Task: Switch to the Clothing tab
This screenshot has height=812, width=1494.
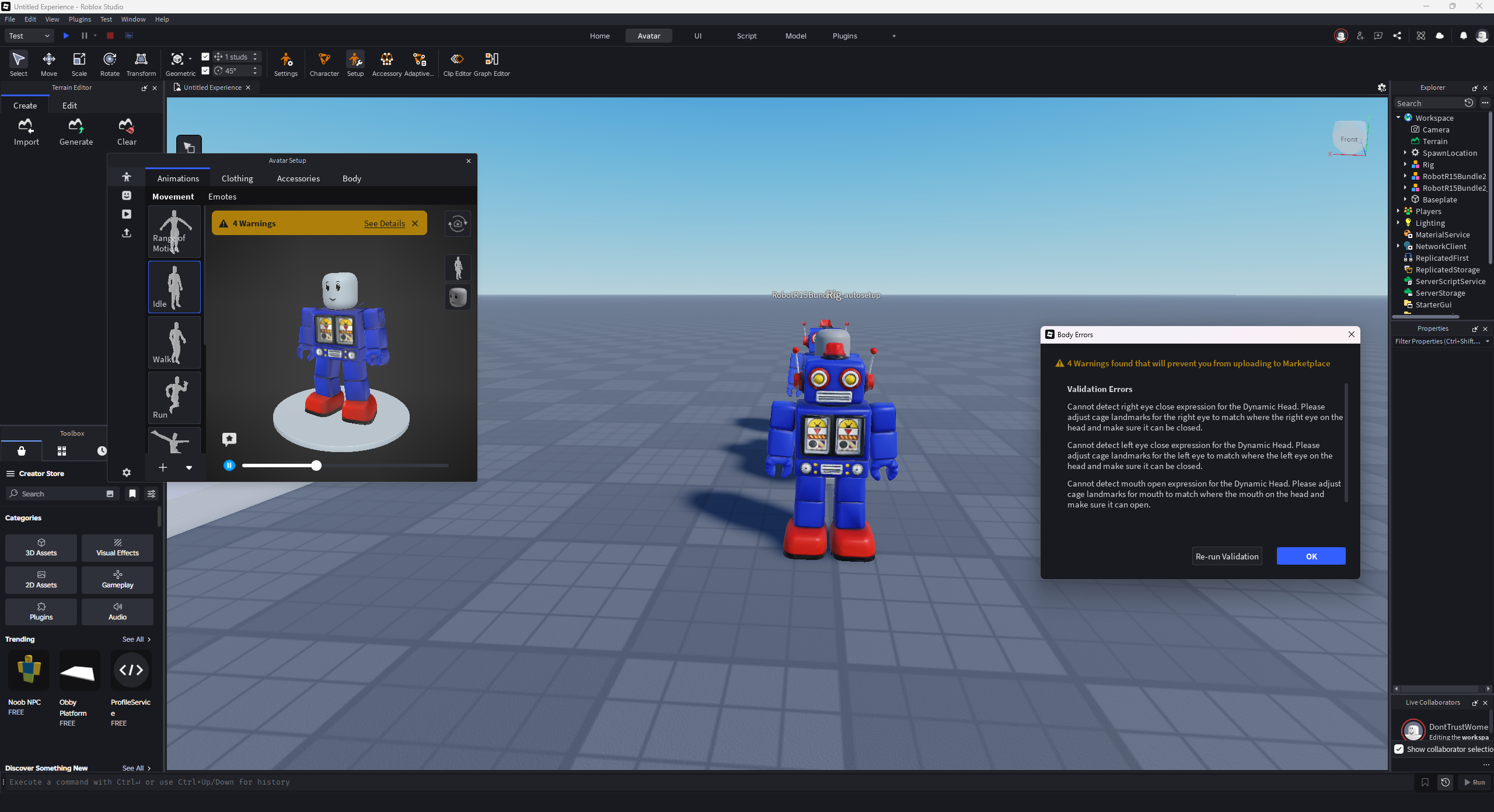Action: pos(237,178)
